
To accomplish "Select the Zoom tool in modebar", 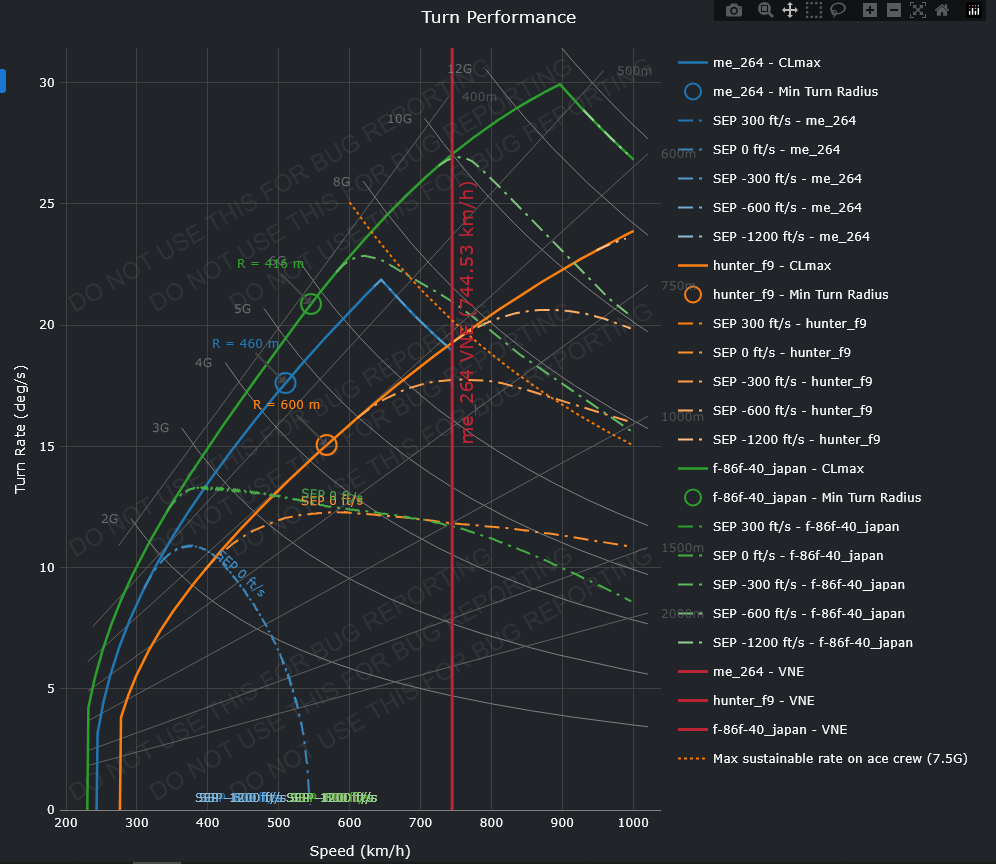I will pyautogui.click(x=765, y=10).
